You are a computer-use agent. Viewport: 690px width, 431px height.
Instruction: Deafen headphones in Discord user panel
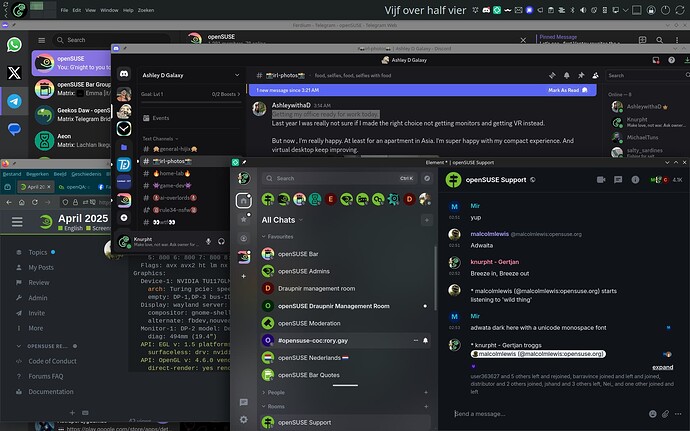[x=219, y=241]
